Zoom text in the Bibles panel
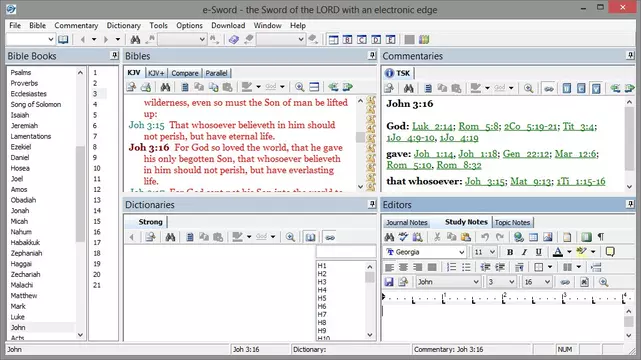 point(299,87)
